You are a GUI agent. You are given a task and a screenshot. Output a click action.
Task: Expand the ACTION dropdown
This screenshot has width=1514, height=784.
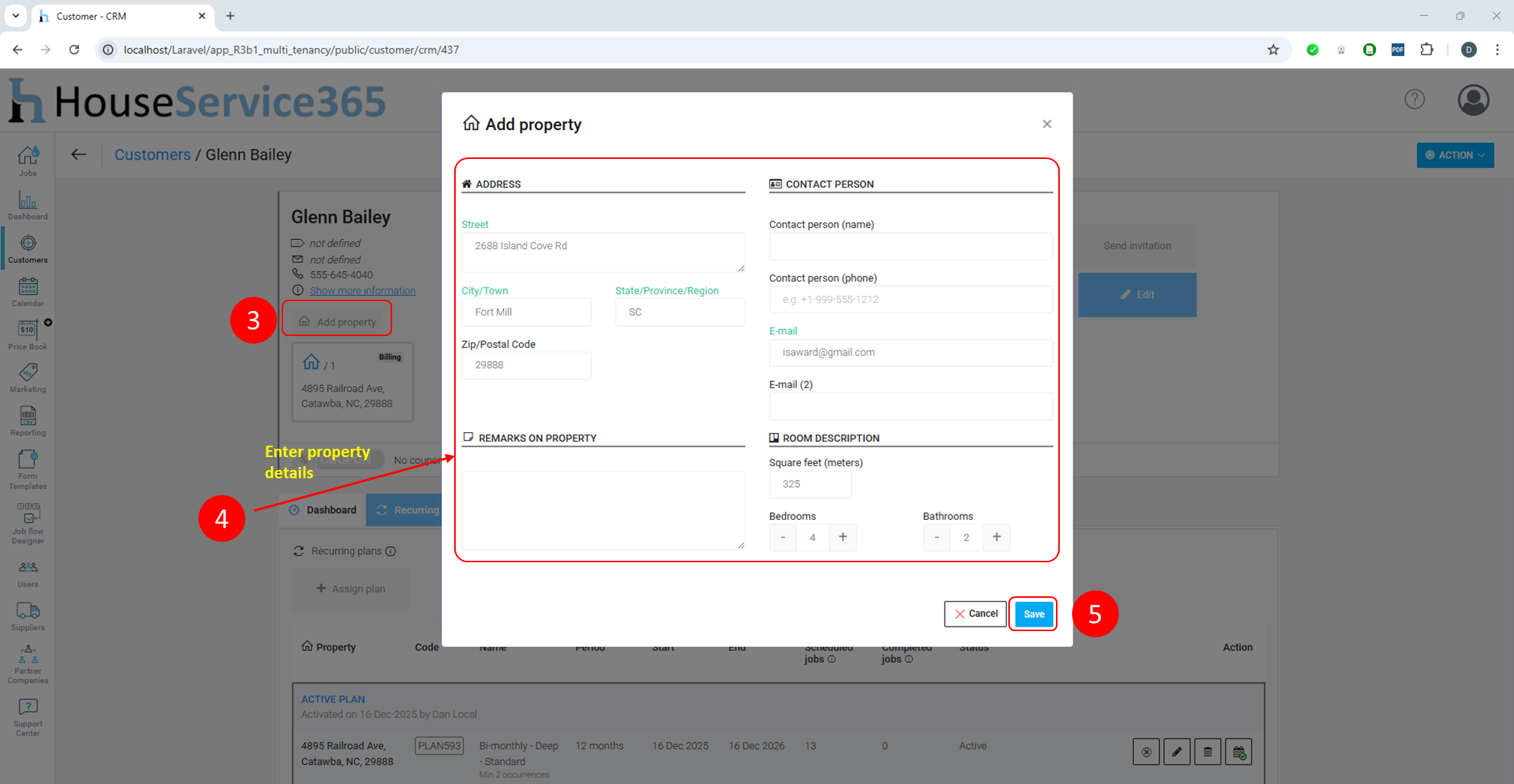pyautogui.click(x=1454, y=155)
